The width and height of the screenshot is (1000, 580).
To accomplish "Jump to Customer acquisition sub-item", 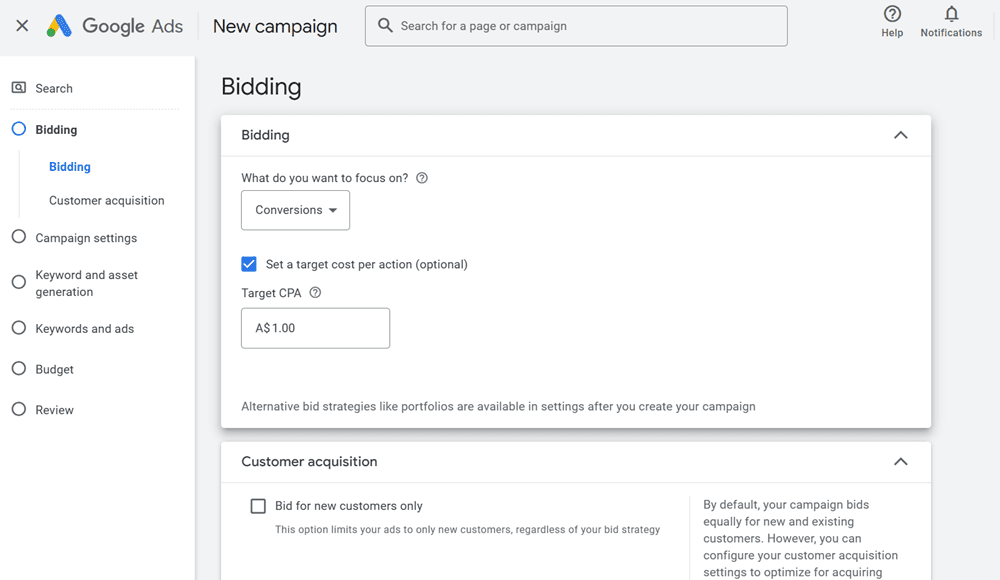I will click(x=106, y=201).
